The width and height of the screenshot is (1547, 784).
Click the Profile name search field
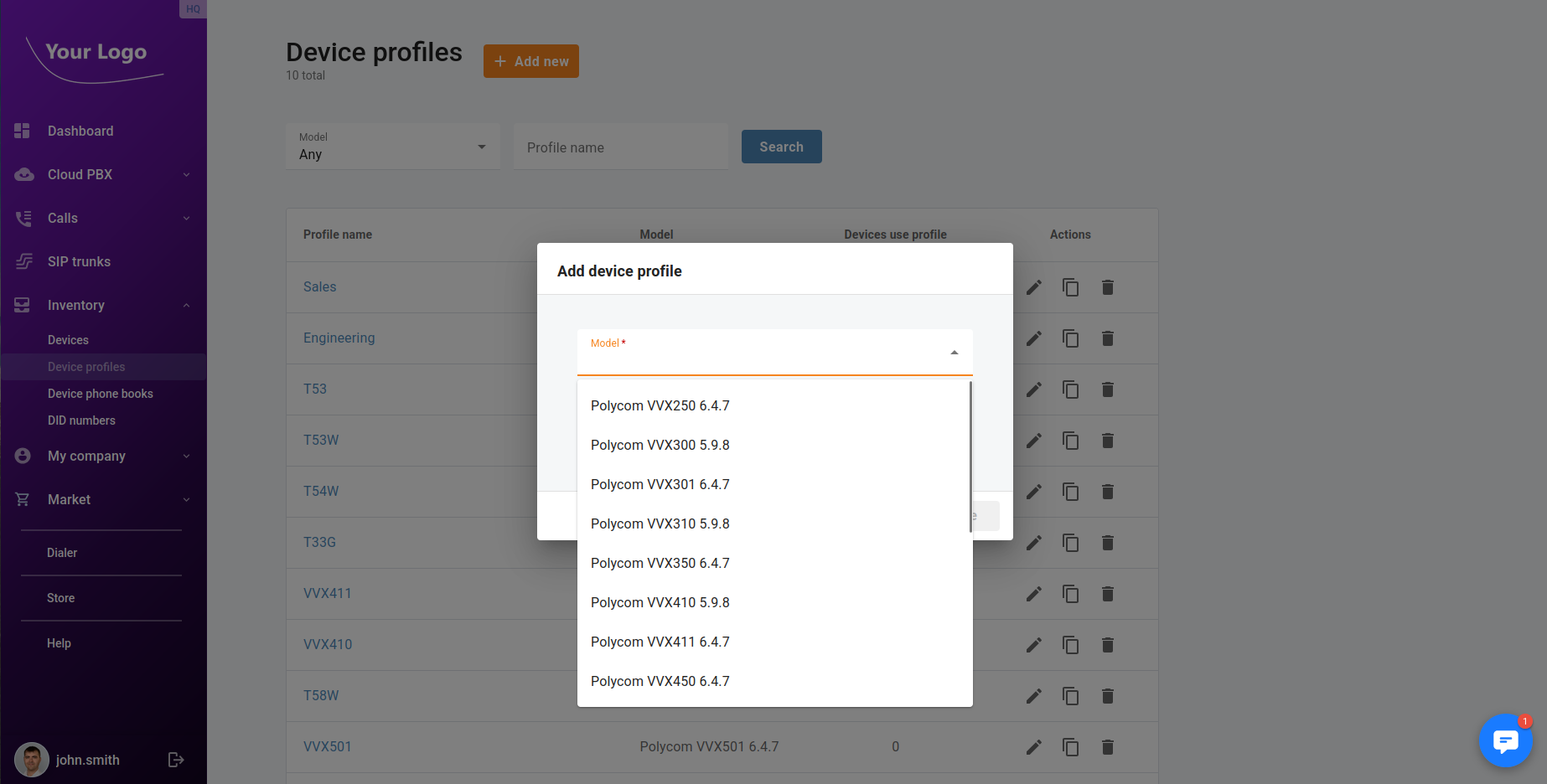click(620, 147)
